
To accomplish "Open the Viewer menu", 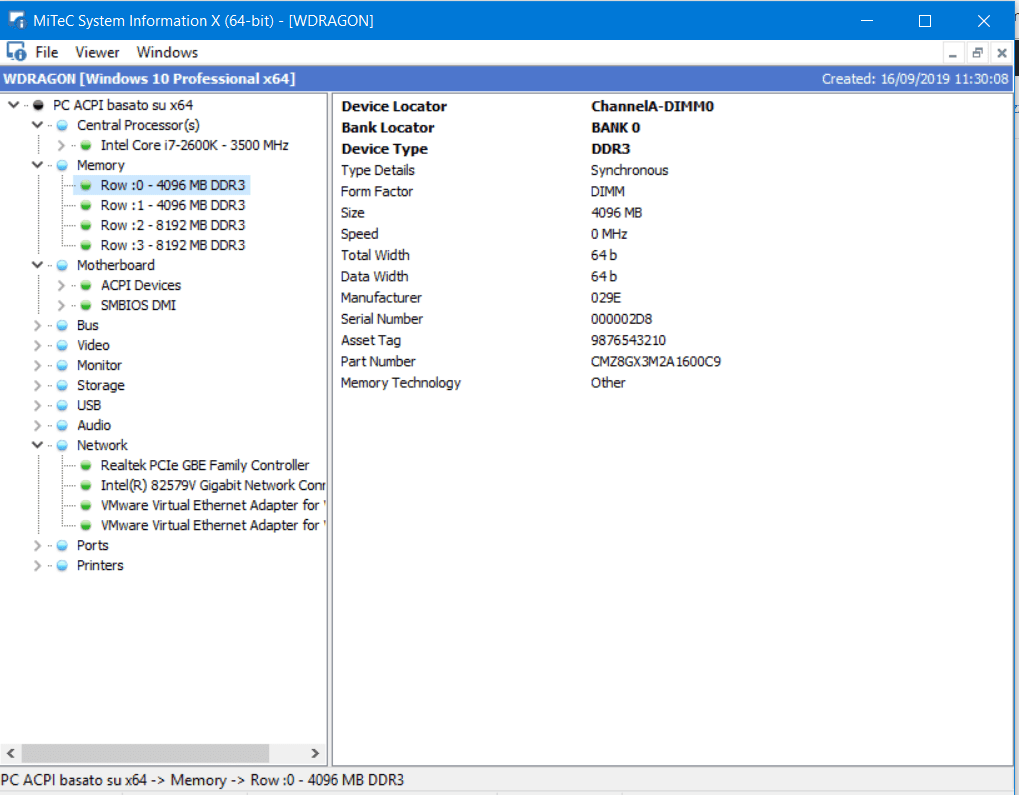I will pos(97,52).
